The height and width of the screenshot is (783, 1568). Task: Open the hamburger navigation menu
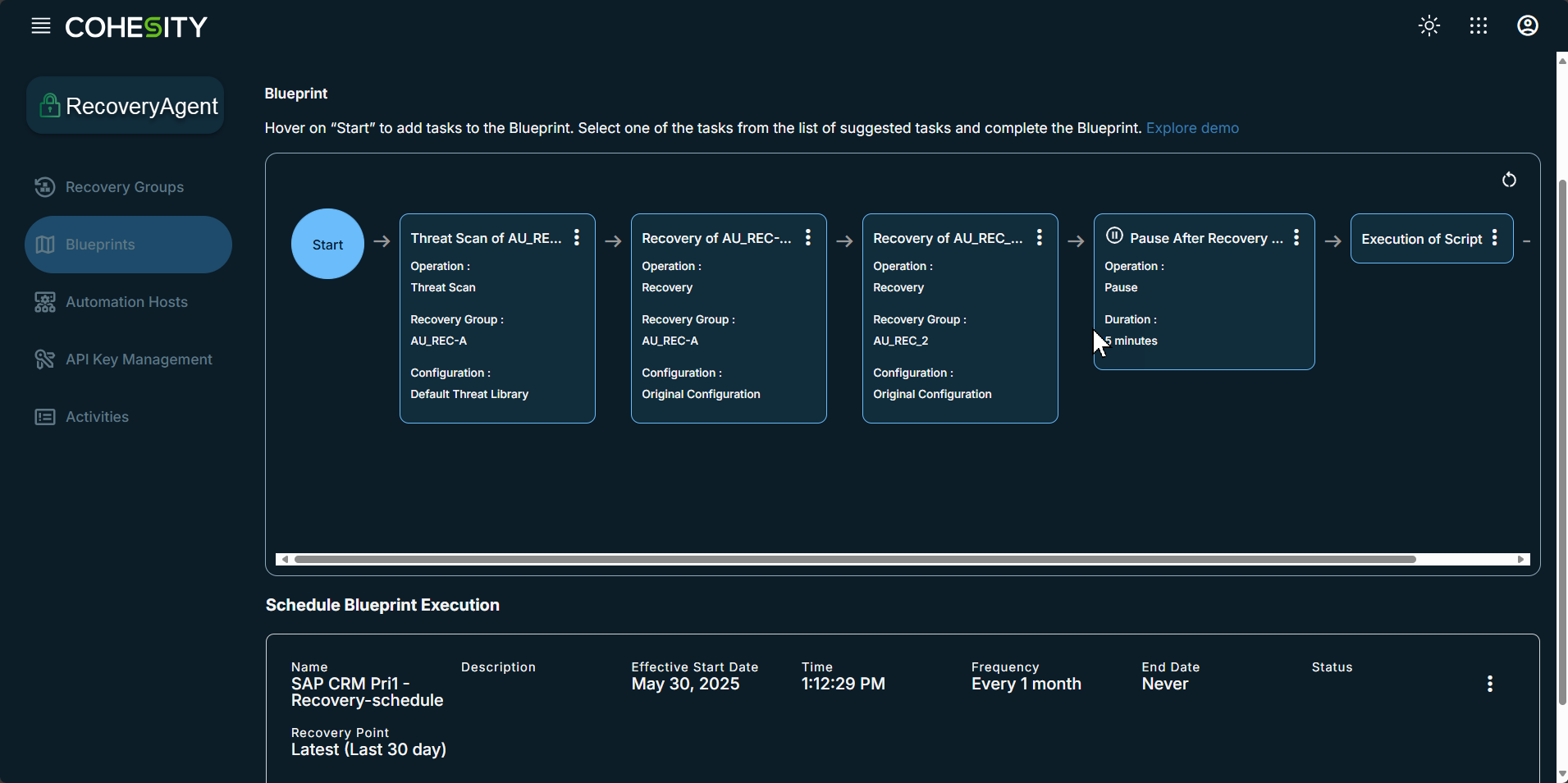click(x=41, y=26)
